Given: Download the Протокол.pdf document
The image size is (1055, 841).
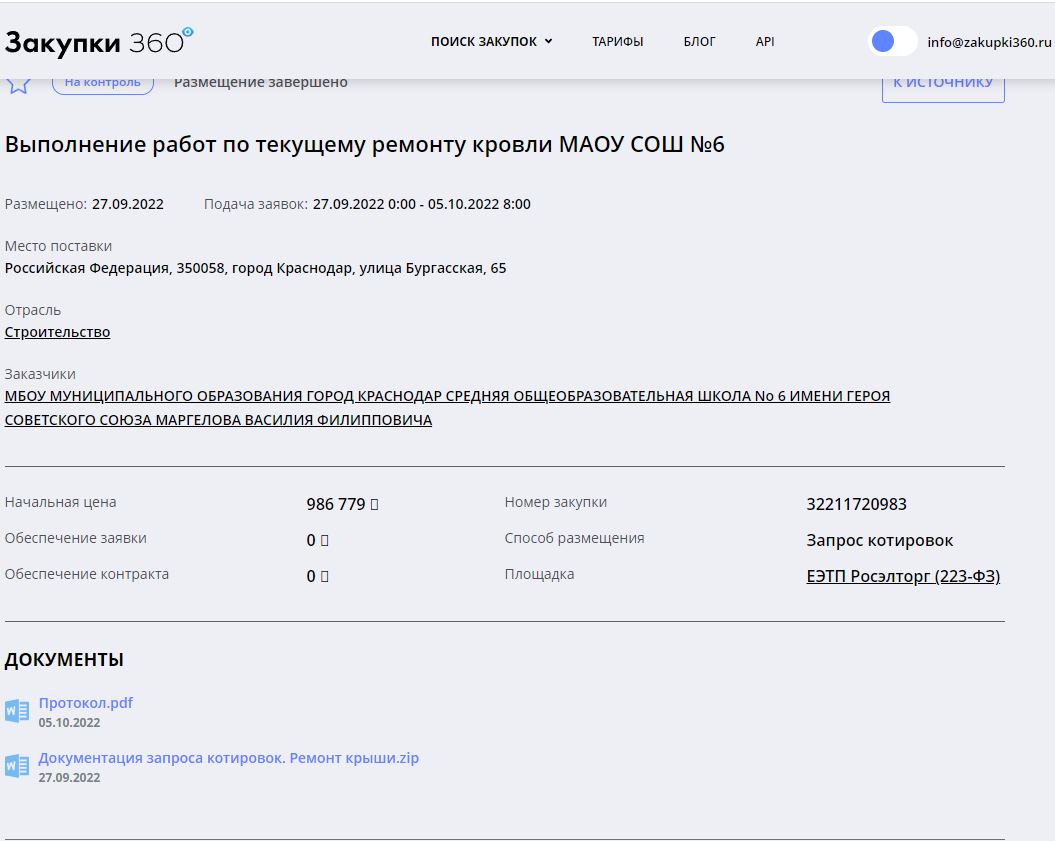Looking at the screenshot, I should coord(86,703).
